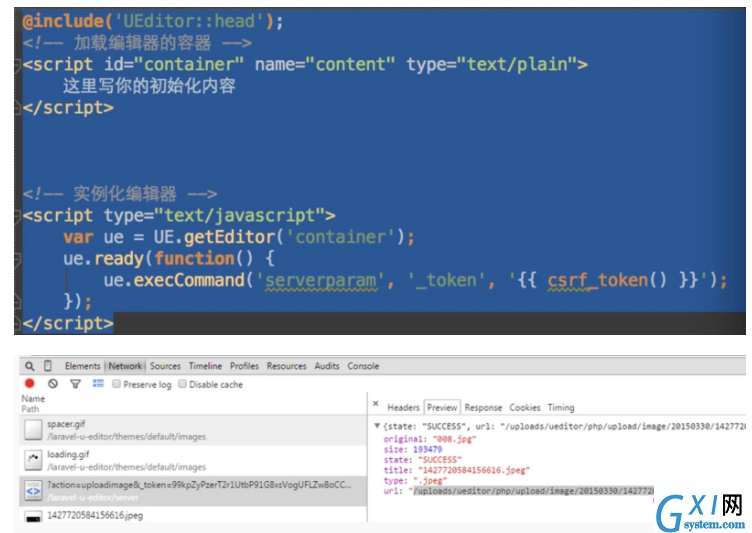Enable the Preserve log checkbox
Image resolution: width=752 pixels, height=533 pixels.
coord(117,384)
